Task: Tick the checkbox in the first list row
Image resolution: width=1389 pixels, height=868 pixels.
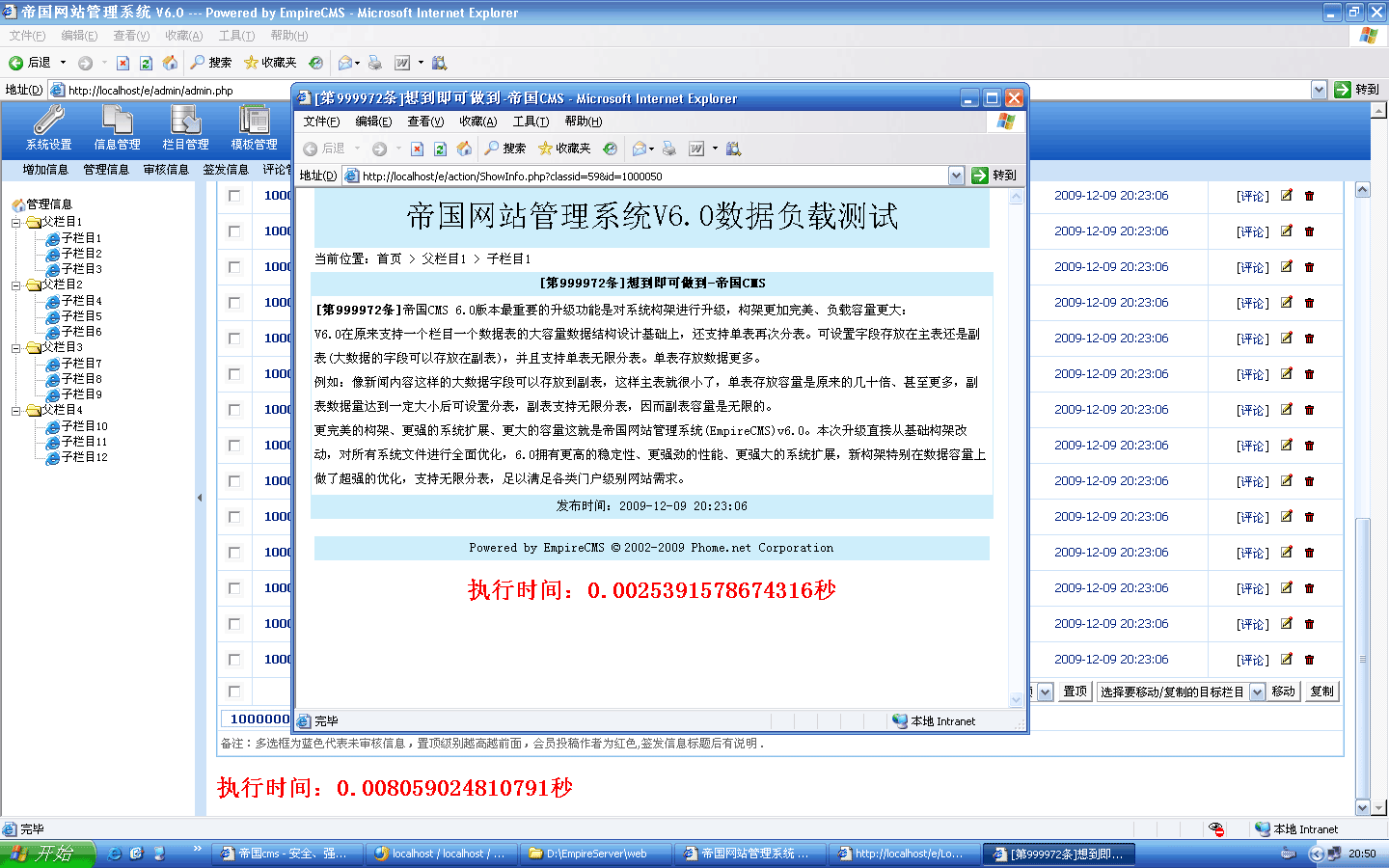Action: pos(234,196)
